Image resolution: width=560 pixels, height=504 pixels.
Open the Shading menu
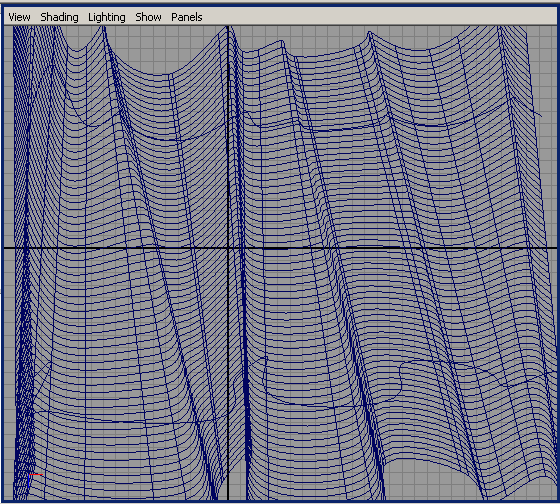tap(59, 17)
